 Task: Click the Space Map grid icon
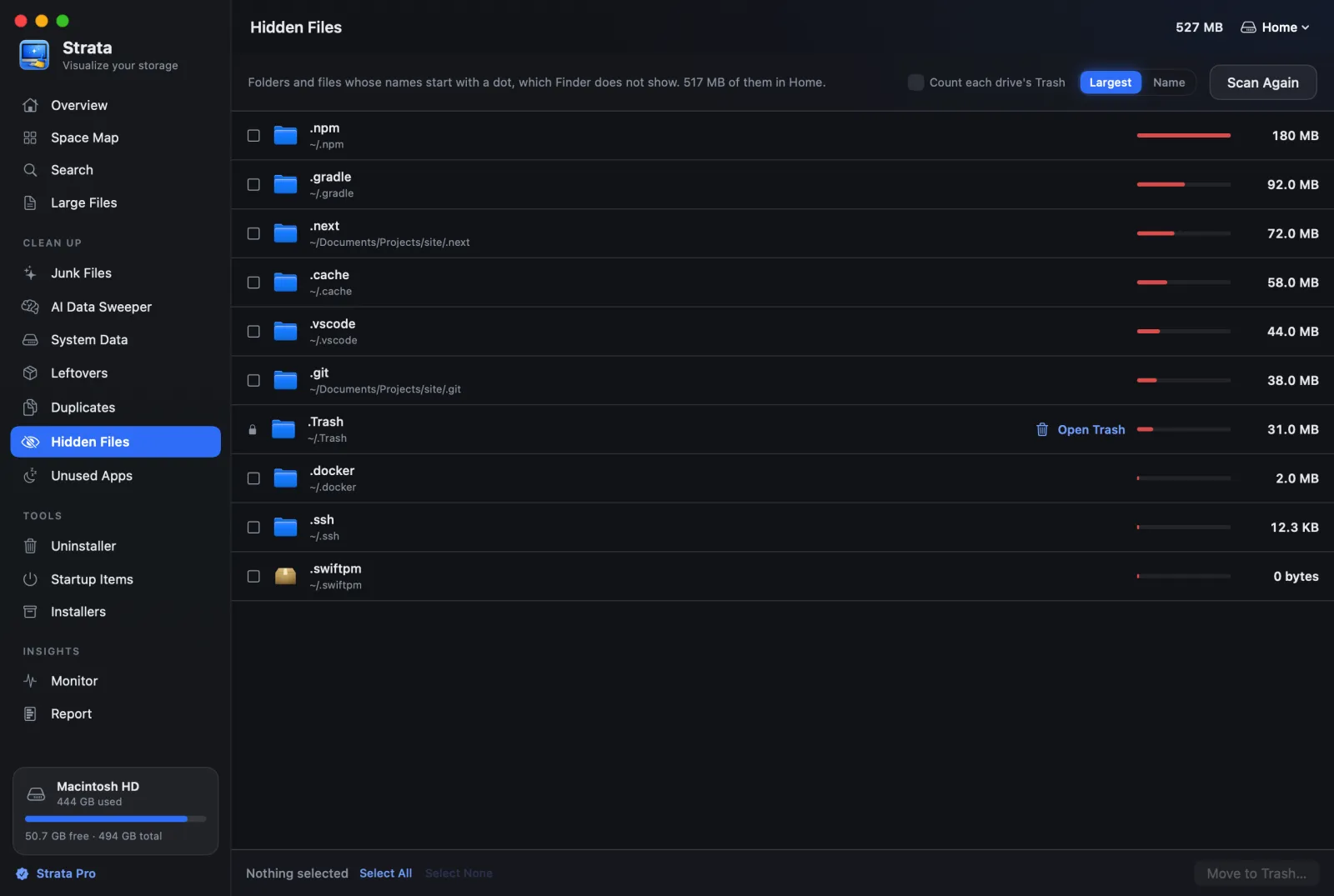(x=30, y=138)
